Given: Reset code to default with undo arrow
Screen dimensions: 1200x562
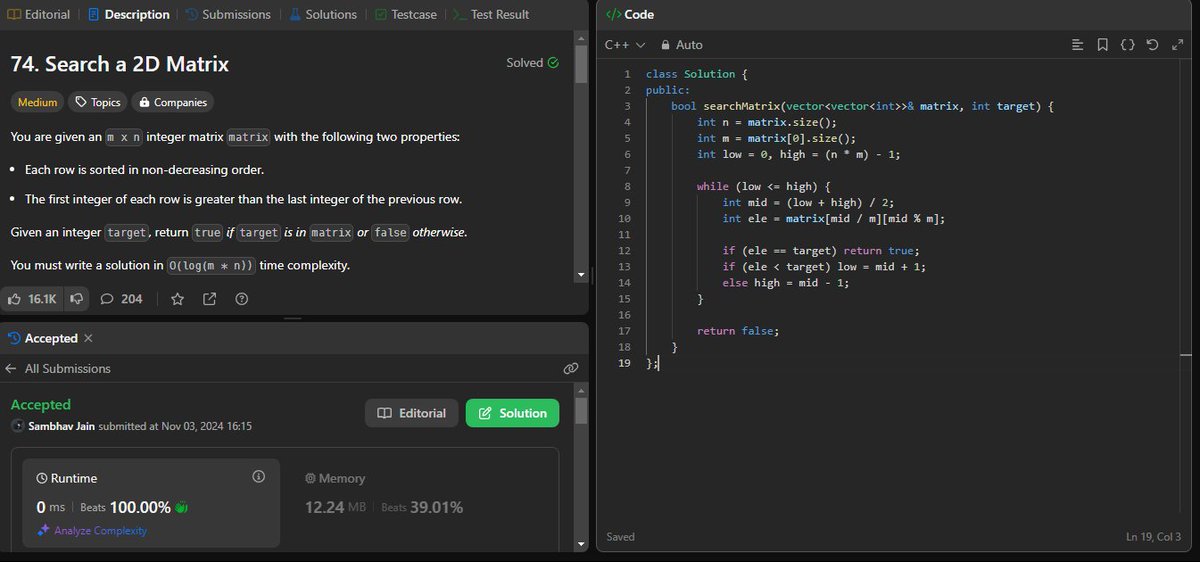Looking at the screenshot, I should (1152, 45).
